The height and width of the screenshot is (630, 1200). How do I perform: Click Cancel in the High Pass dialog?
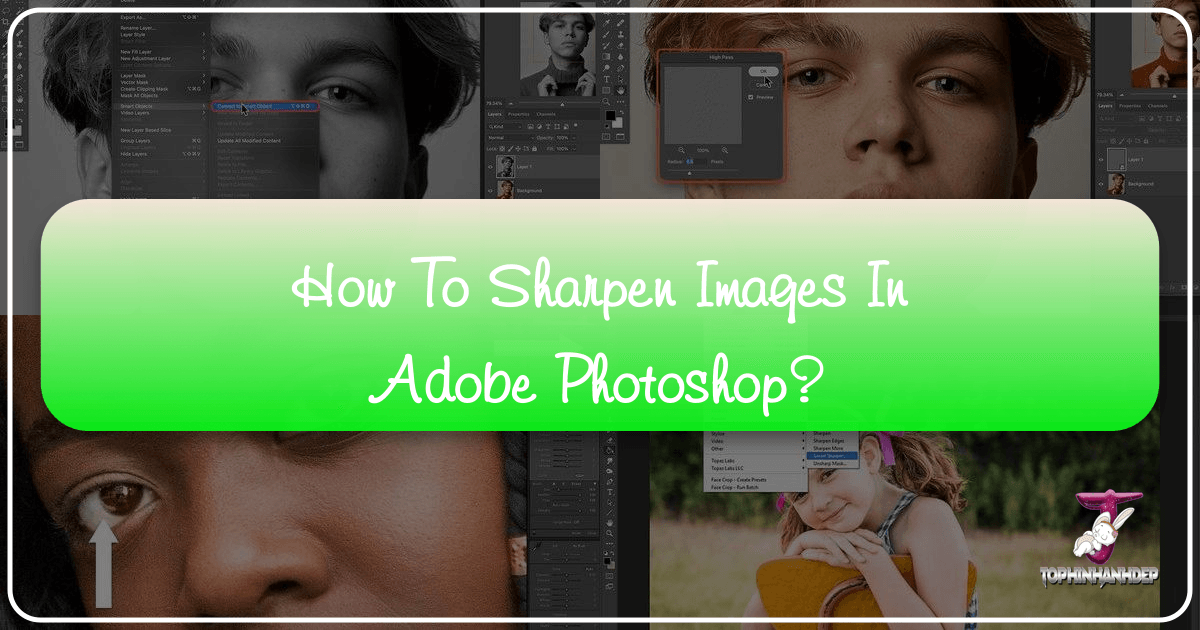click(763, 84)
